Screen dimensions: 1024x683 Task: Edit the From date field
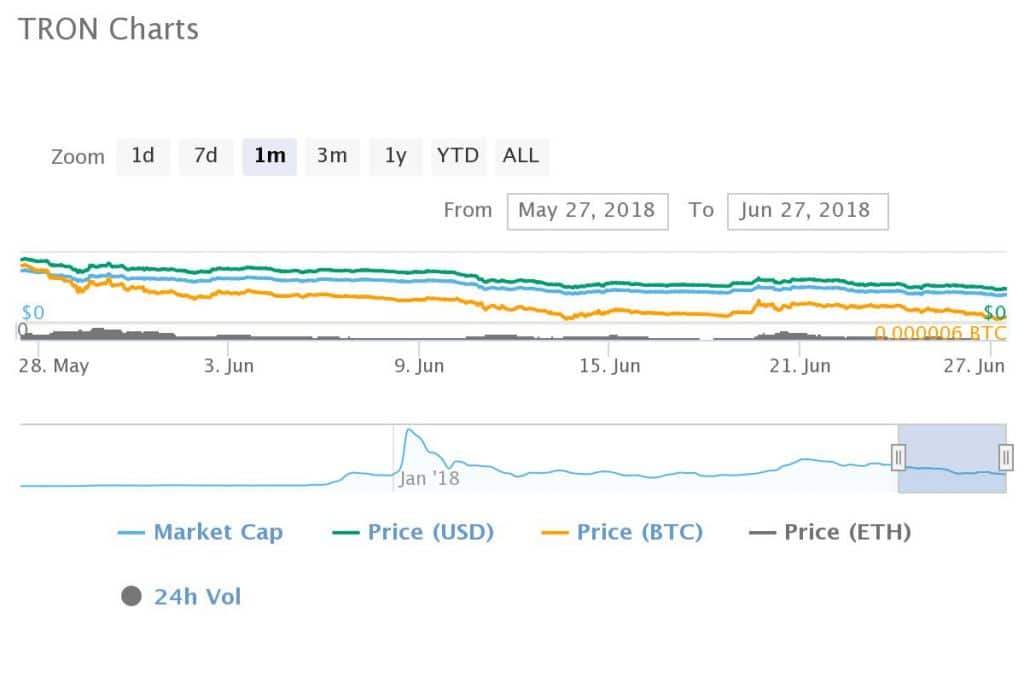[587, 211]
